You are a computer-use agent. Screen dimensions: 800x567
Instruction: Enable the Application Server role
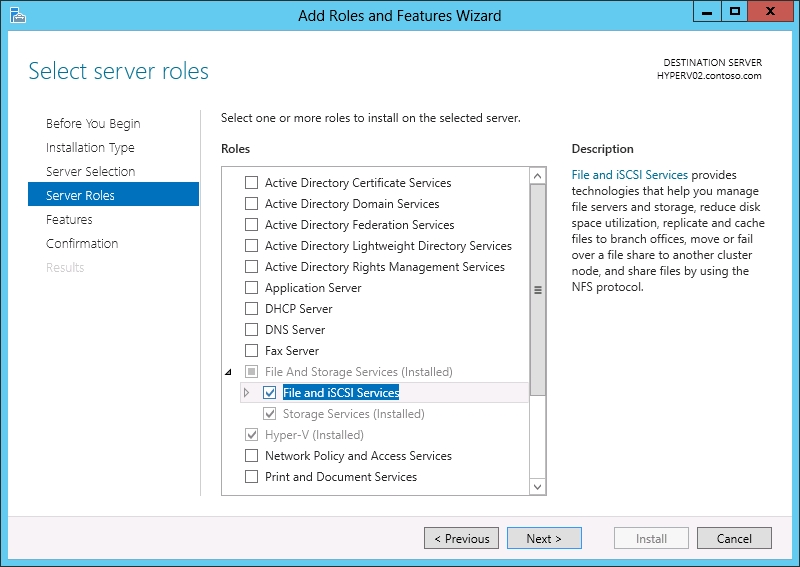(252, 288)
